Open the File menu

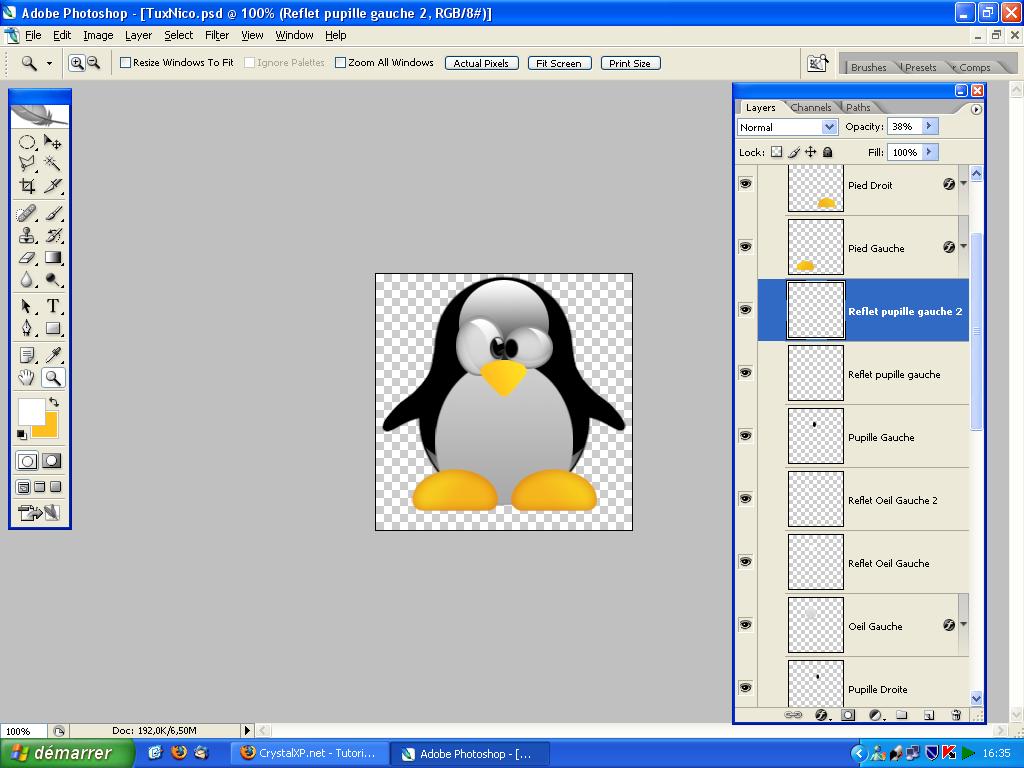tap(33, 35)
